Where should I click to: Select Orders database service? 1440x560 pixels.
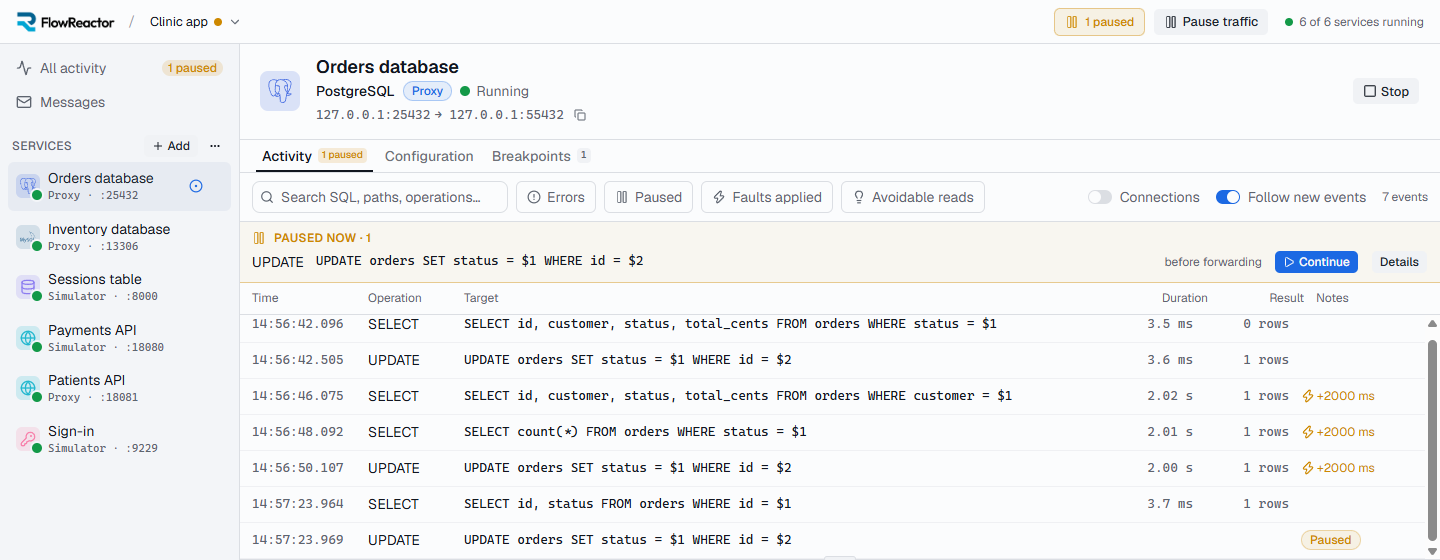119,186
